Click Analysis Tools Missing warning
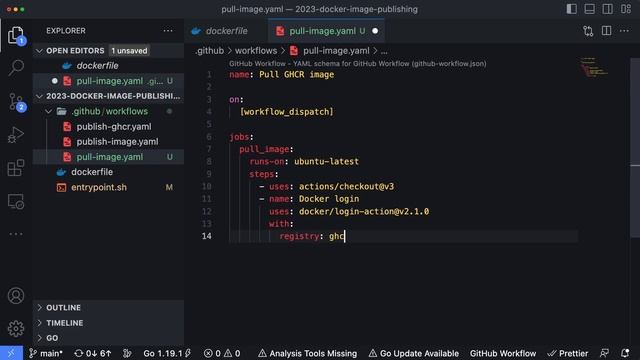The width and height of the screenshot is (640, 360). point(307,353)
